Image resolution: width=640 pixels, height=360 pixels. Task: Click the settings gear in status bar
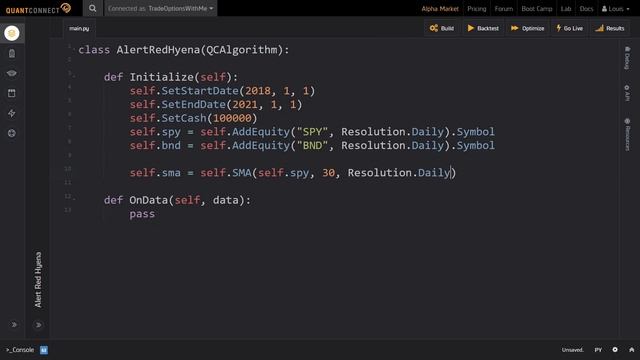click(x=615, y=350)
